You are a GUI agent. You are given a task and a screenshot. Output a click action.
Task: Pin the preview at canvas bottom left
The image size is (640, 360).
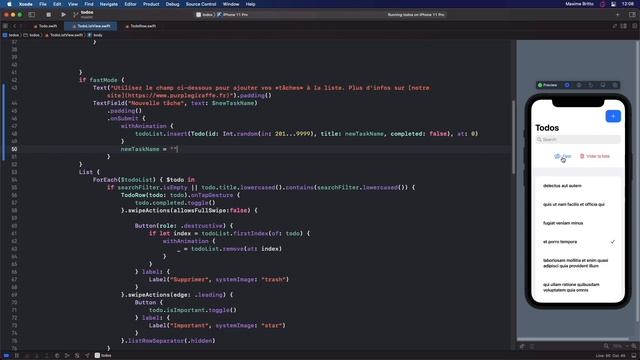tap(522, 346)
